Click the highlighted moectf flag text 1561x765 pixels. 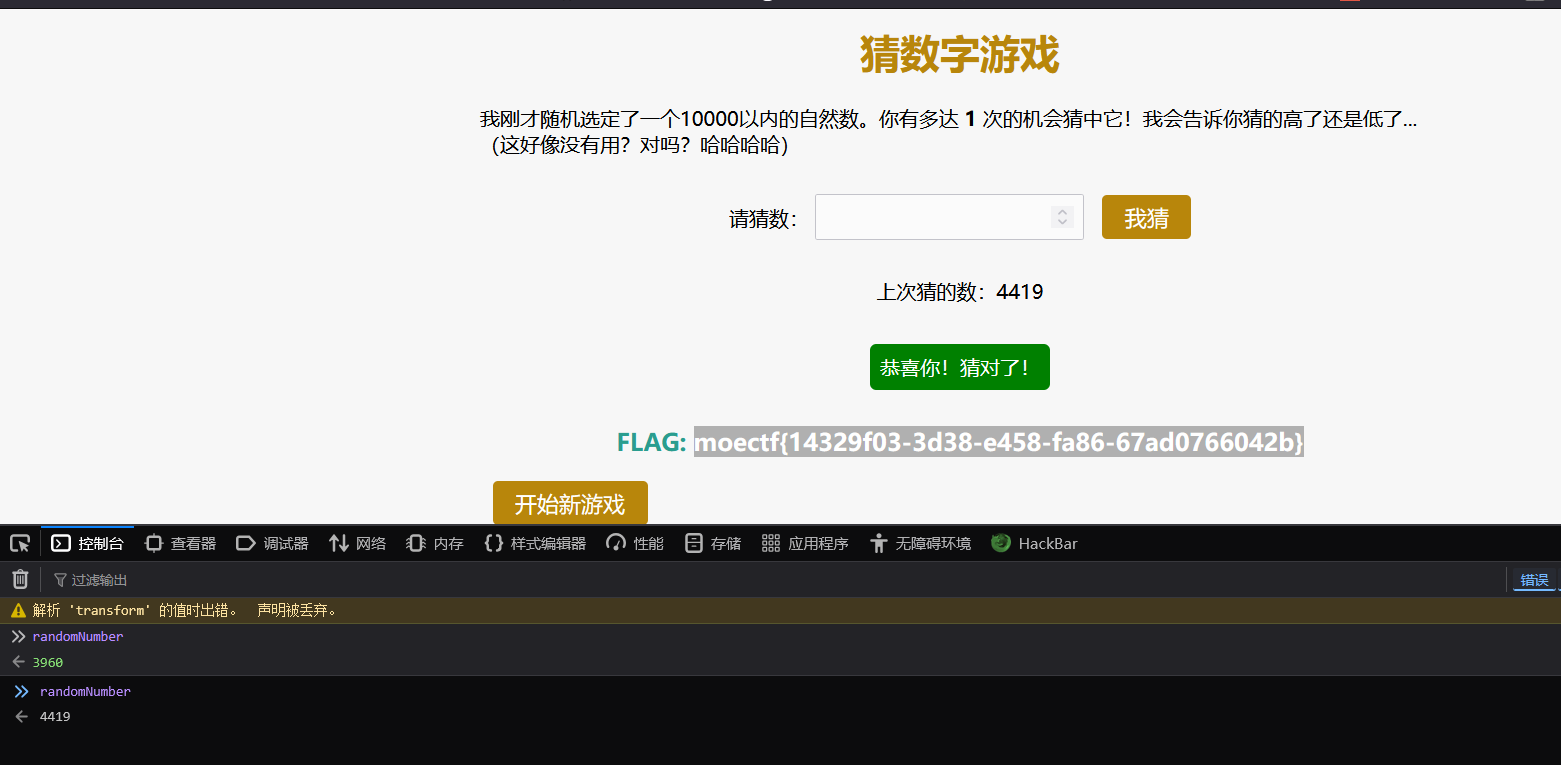point(998,441)
